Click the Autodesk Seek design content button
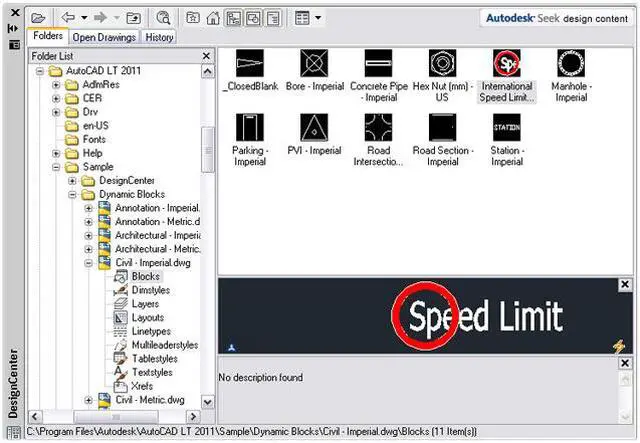The width and height of the screenshot is (640, 443). pos(557,17)
